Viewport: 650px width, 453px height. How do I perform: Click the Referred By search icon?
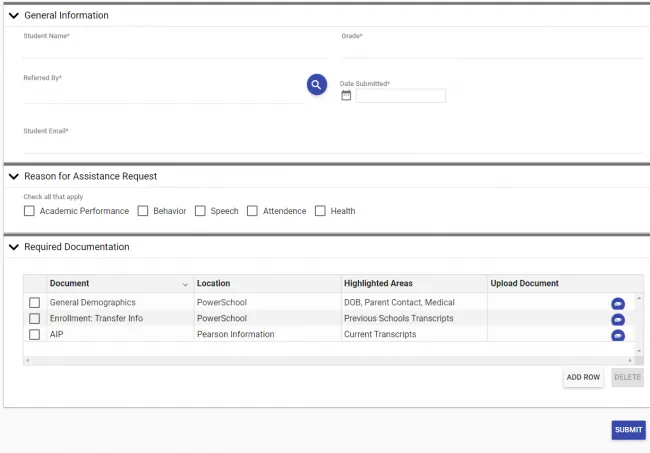click(316, 85)
